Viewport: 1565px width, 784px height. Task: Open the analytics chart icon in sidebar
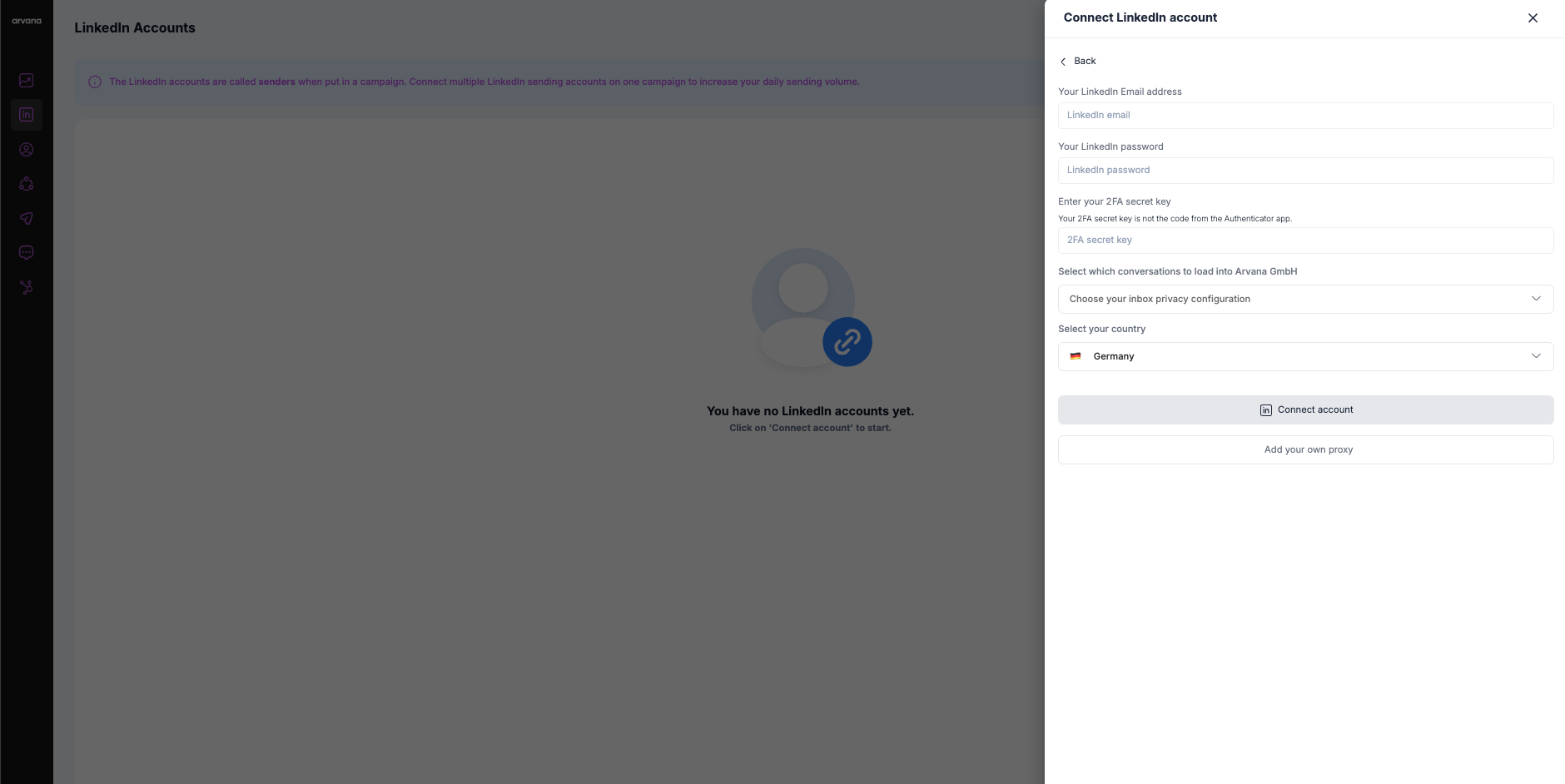click(27, 81)
